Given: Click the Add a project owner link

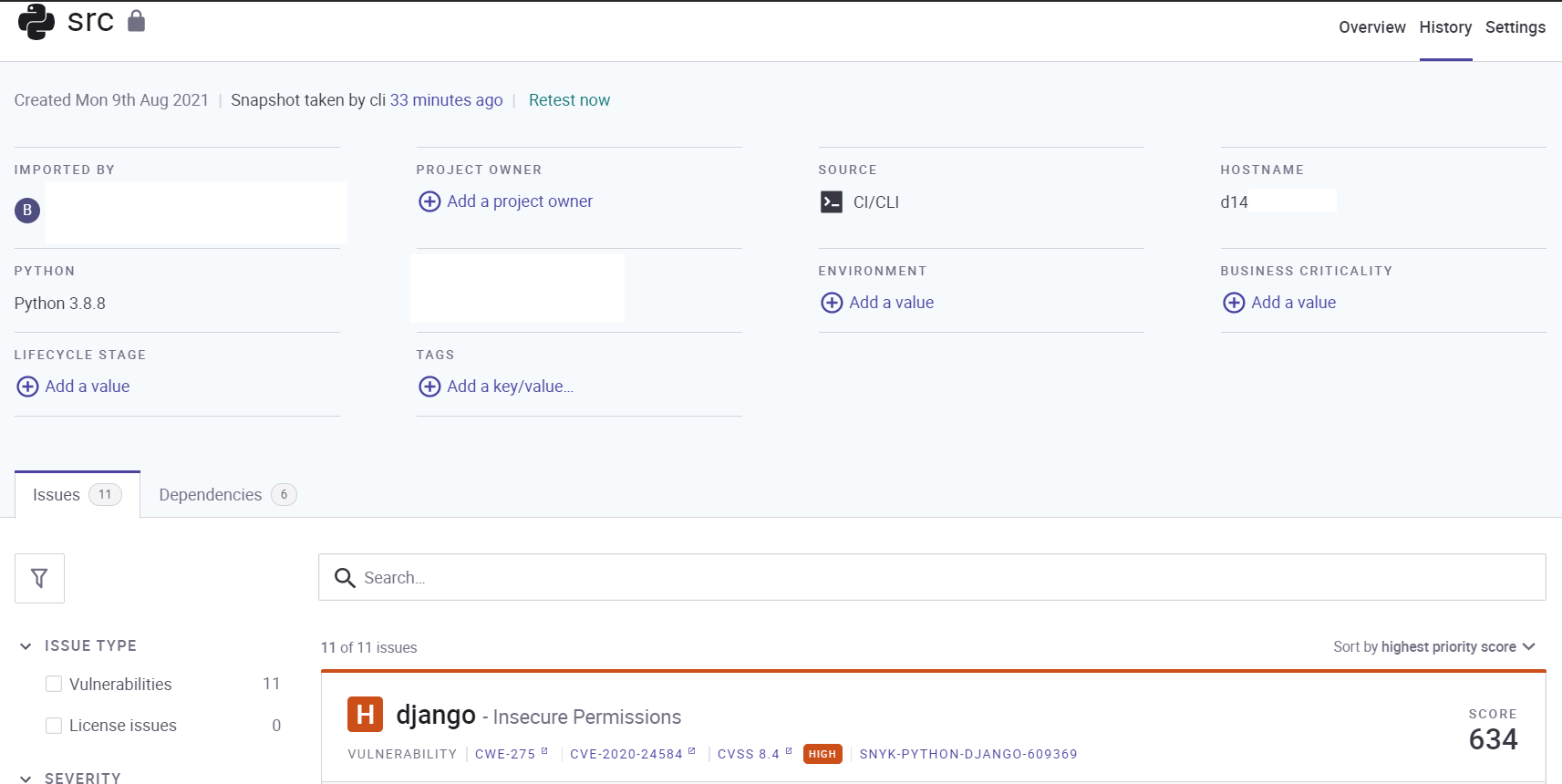Looking at the screenshot, I should [520, 201].
